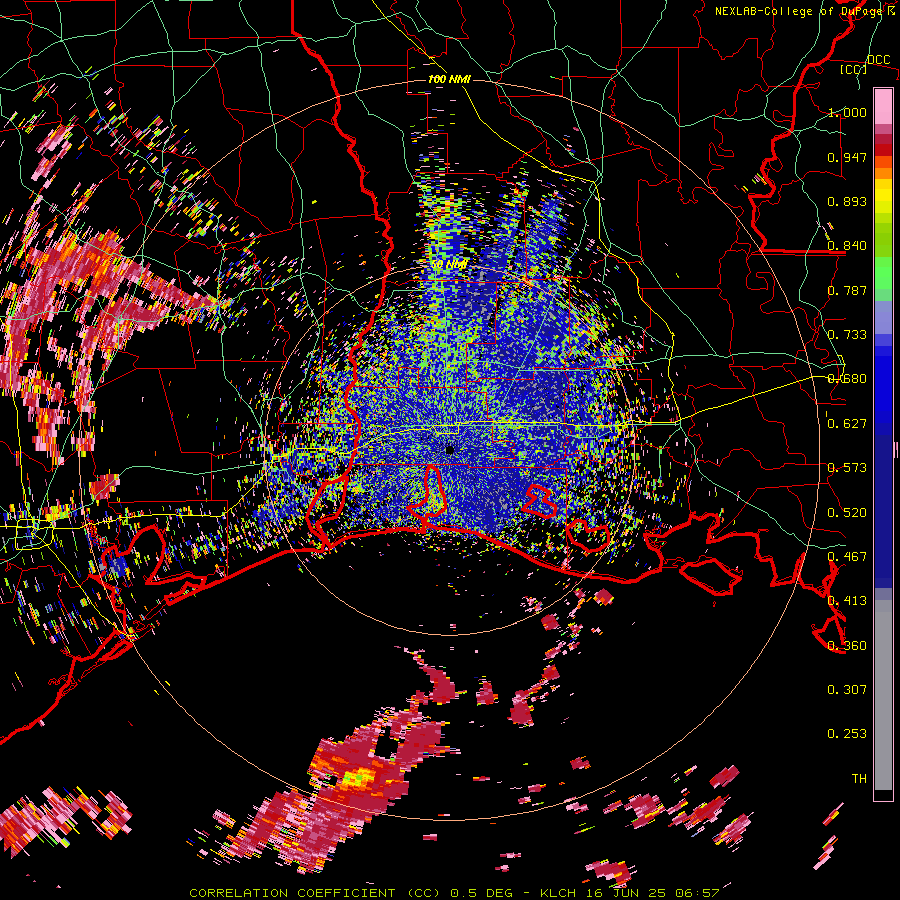This screenshot has width=900, height=900.
Task: Click the 0.787 legend value
Action: (x=847, y=290)
